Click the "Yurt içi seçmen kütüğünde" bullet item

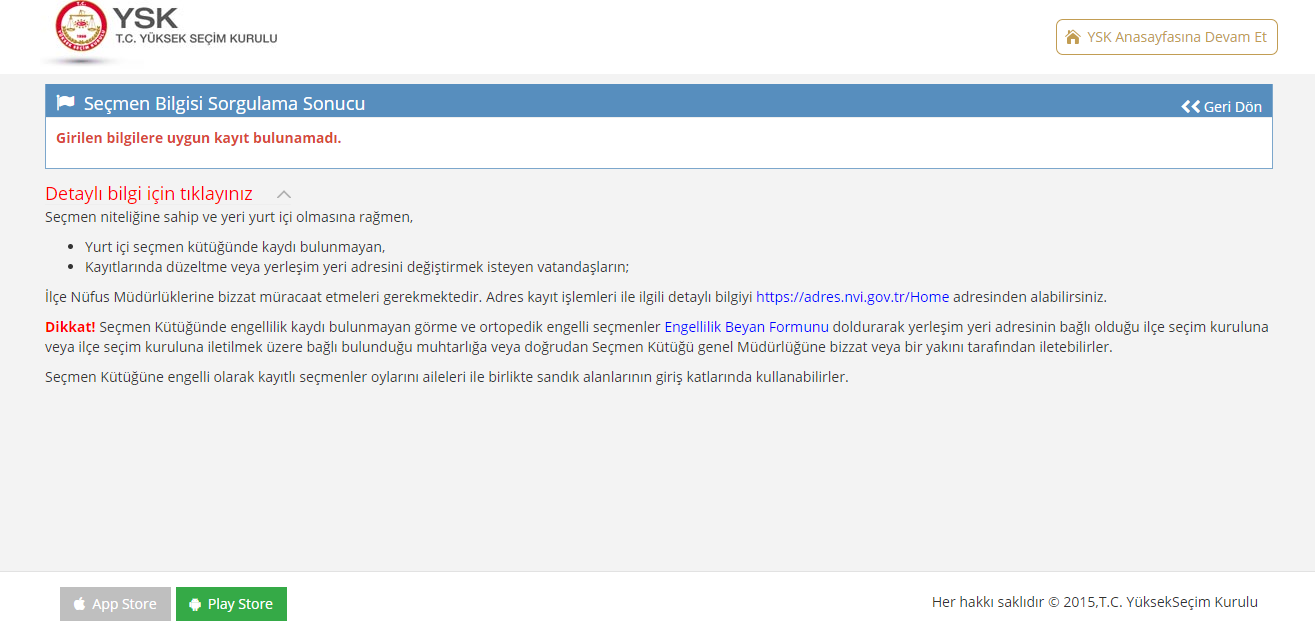(x=234, y=247)
